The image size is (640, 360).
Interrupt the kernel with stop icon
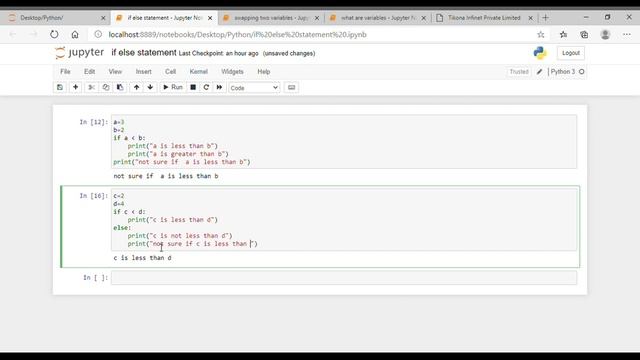coord(193,87)
